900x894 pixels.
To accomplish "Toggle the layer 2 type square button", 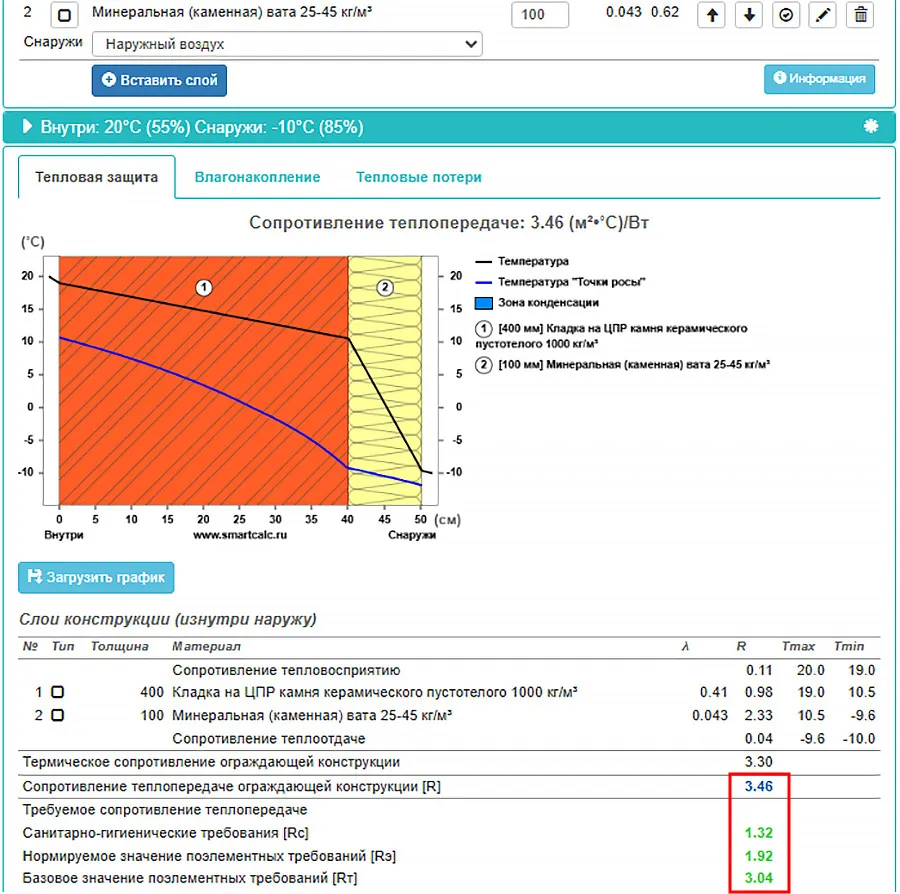I will pos(63,15).
